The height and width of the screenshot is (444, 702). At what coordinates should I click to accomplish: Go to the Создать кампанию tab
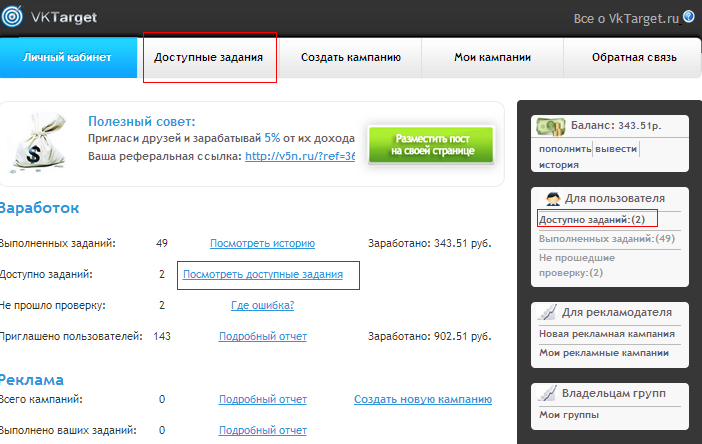(x=351, y=57)
